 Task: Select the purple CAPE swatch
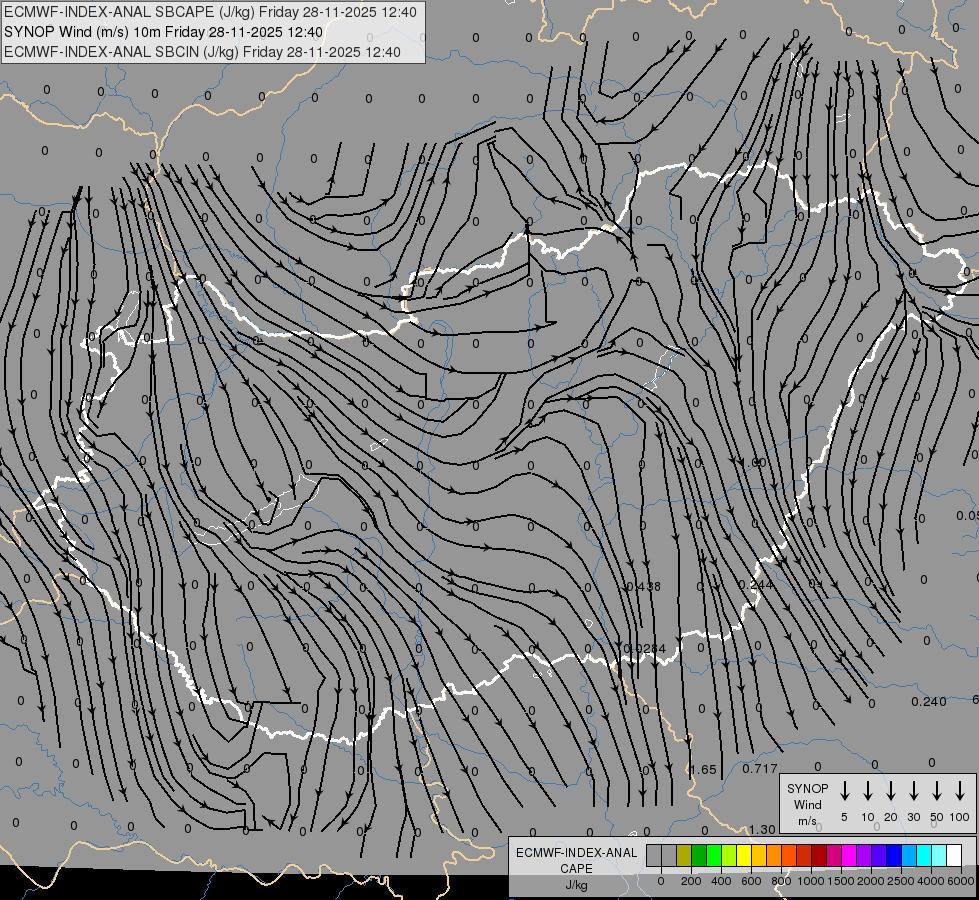click(864, 855)
